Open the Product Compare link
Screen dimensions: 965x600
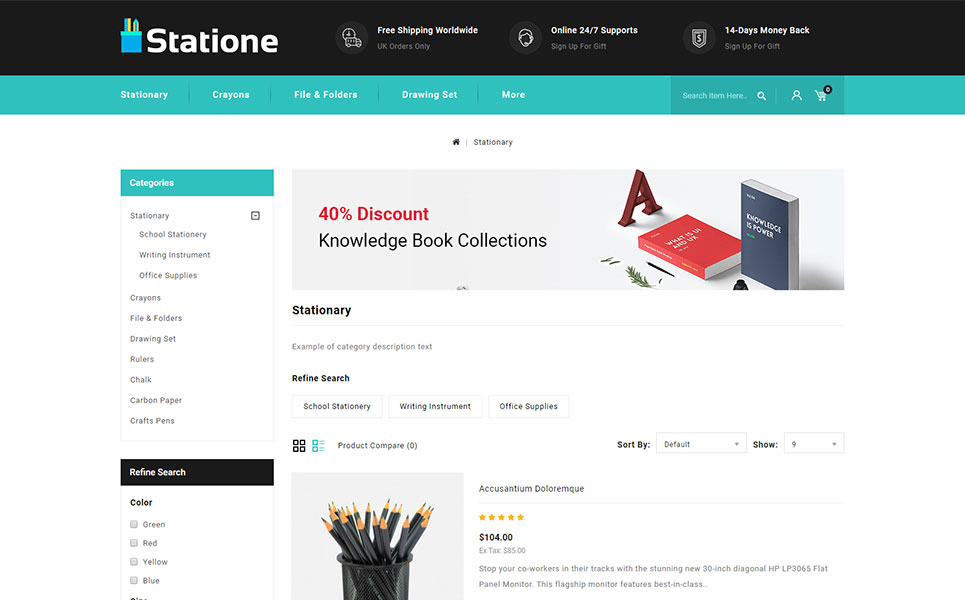377,446
